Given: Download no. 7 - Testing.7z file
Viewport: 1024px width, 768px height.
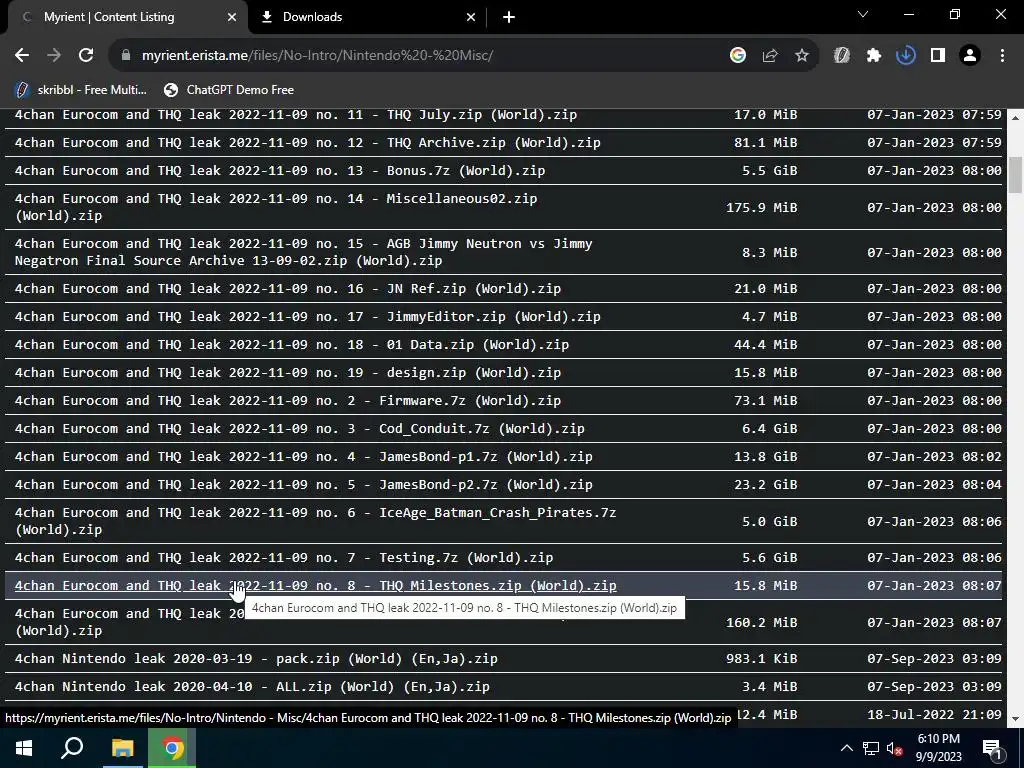Looking at the screenshot, I should 283,558.
